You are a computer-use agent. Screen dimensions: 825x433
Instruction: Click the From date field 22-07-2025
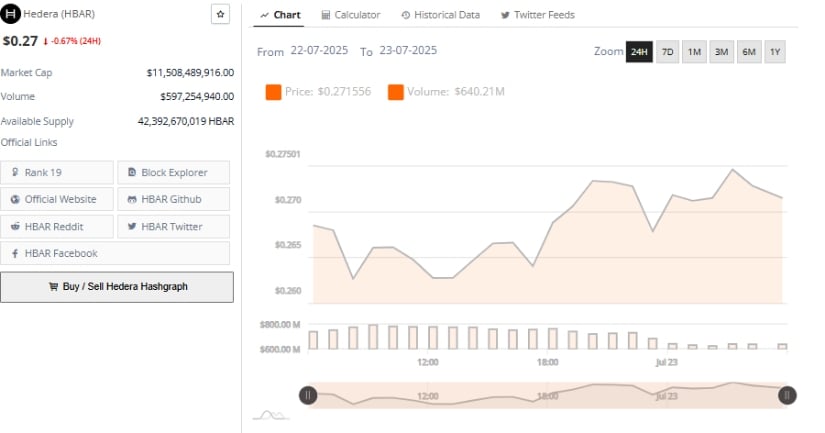point(319,51)
